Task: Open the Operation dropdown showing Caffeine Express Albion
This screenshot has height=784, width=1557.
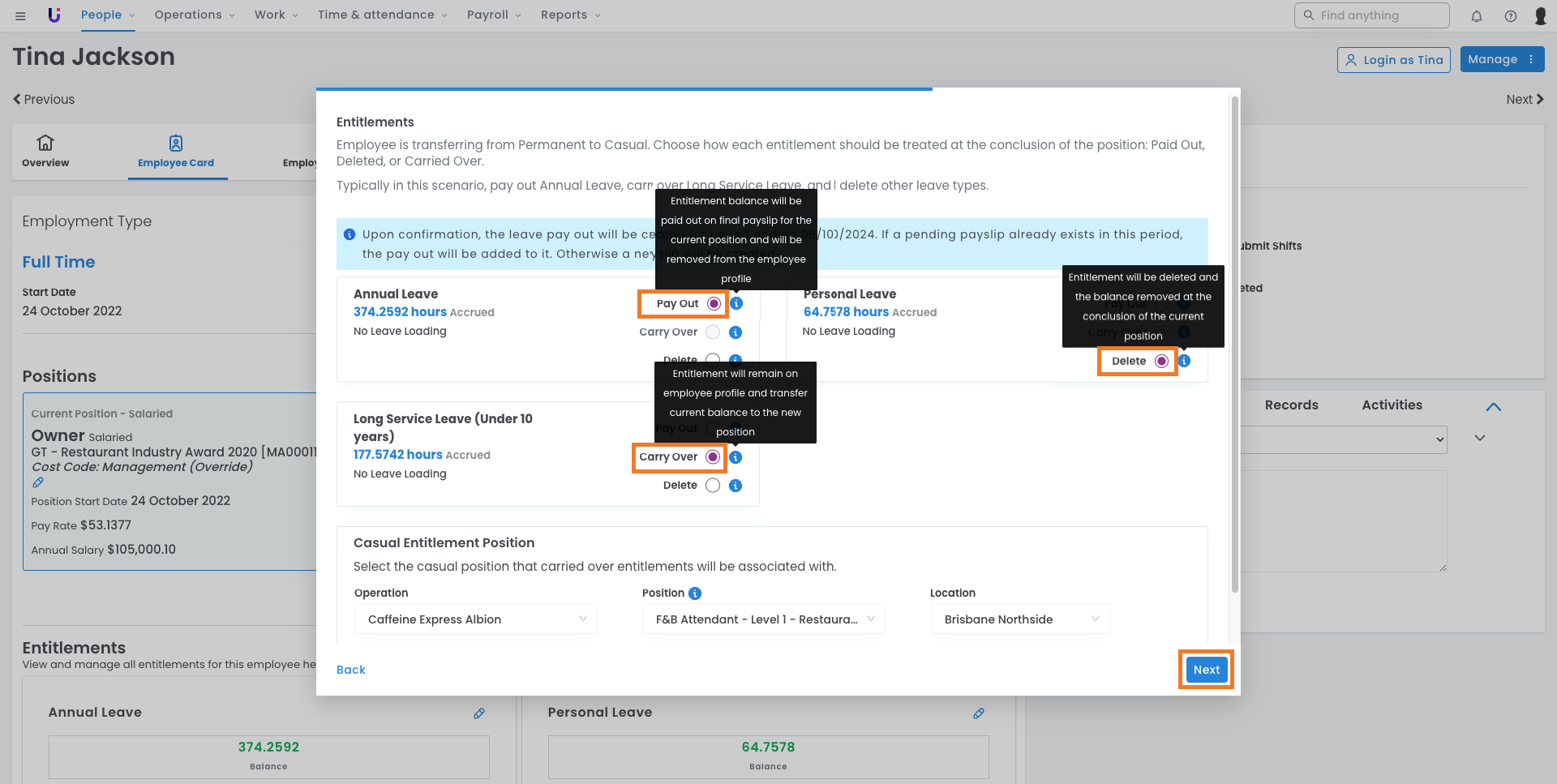Action: [x=476, y=619]
